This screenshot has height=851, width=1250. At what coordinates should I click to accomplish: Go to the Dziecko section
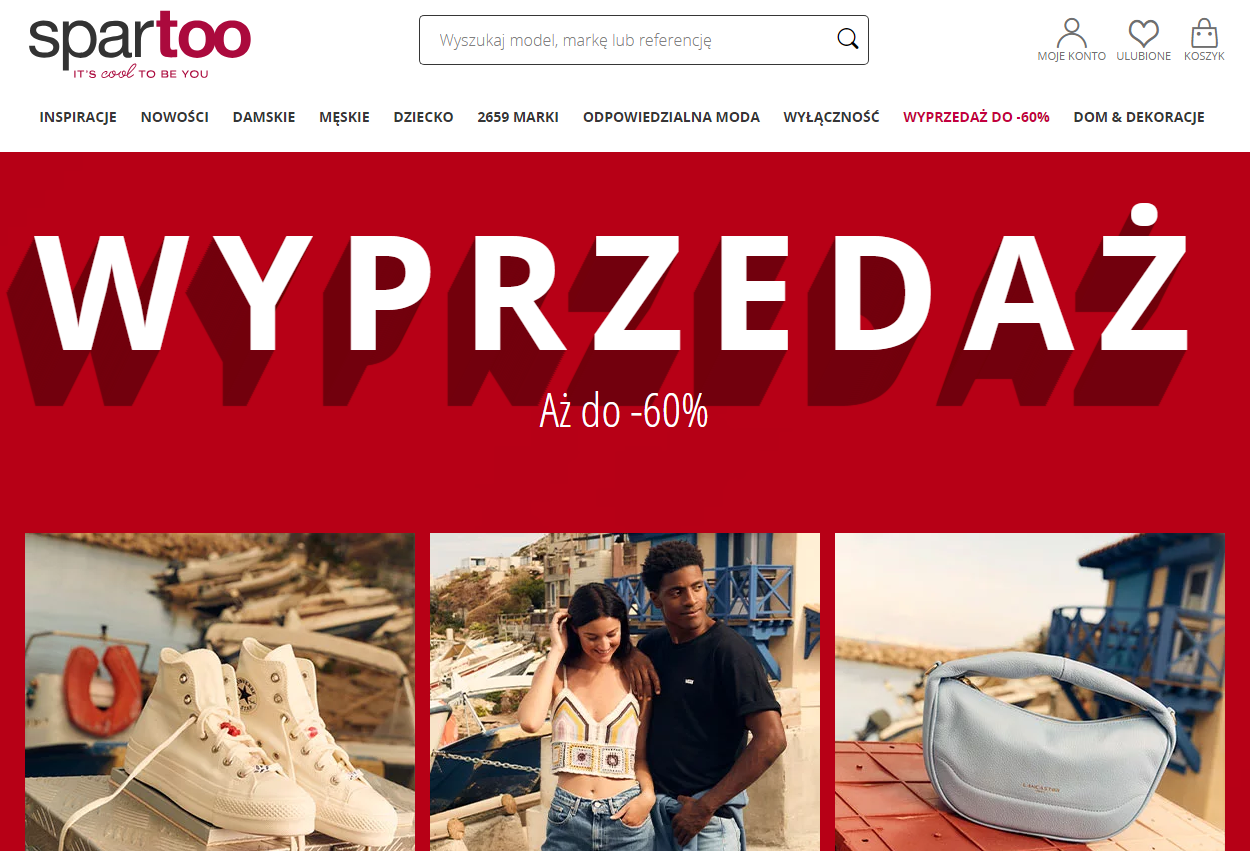coord(423,117)
